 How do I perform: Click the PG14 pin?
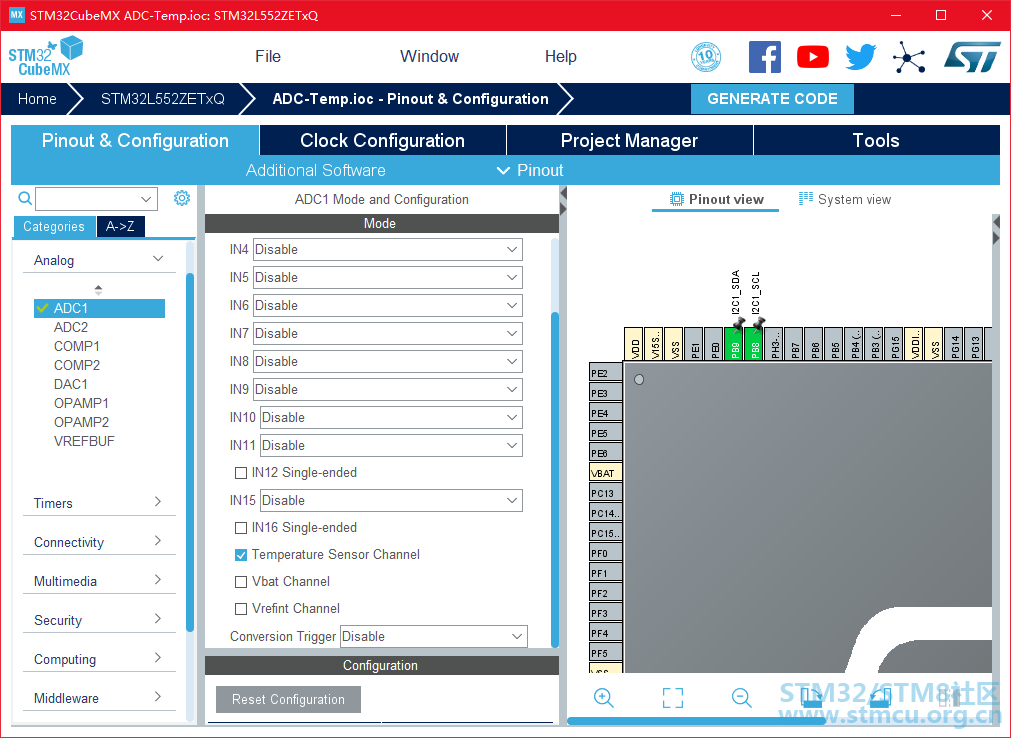[x=954, y=344]
